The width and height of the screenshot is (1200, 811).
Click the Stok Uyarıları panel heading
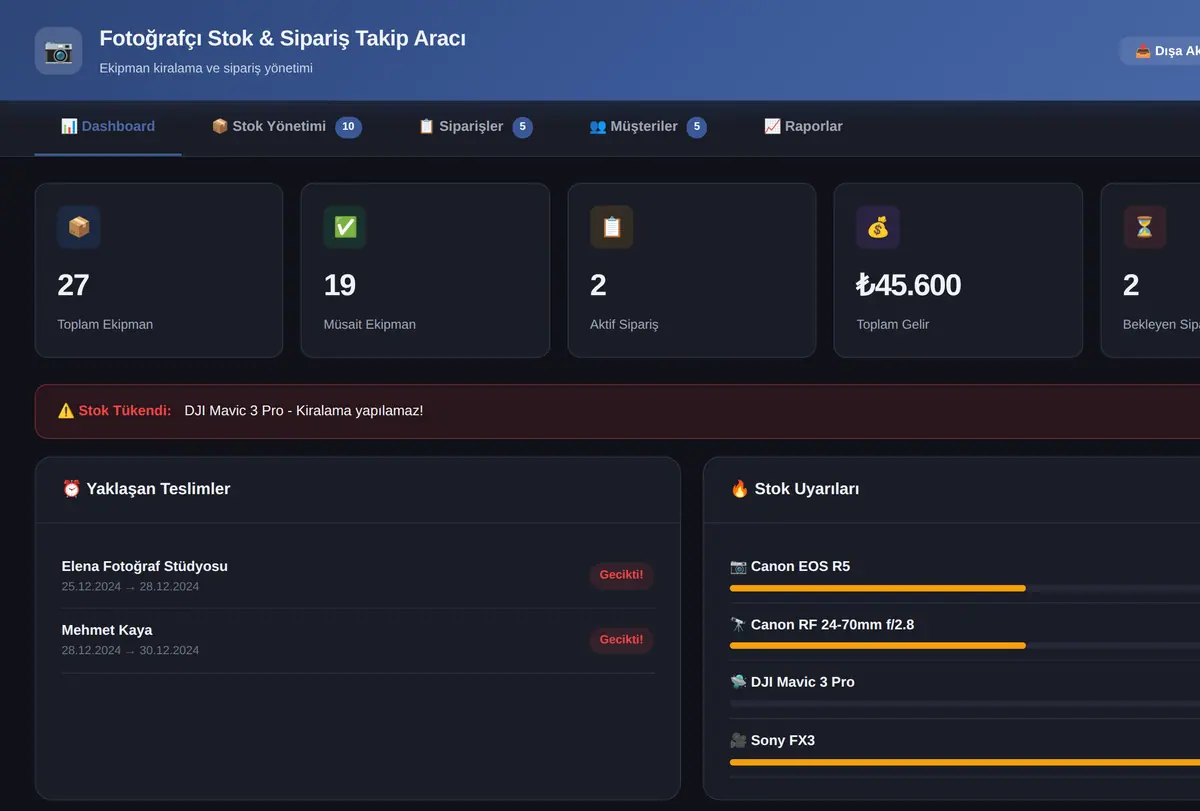point(795,489)
